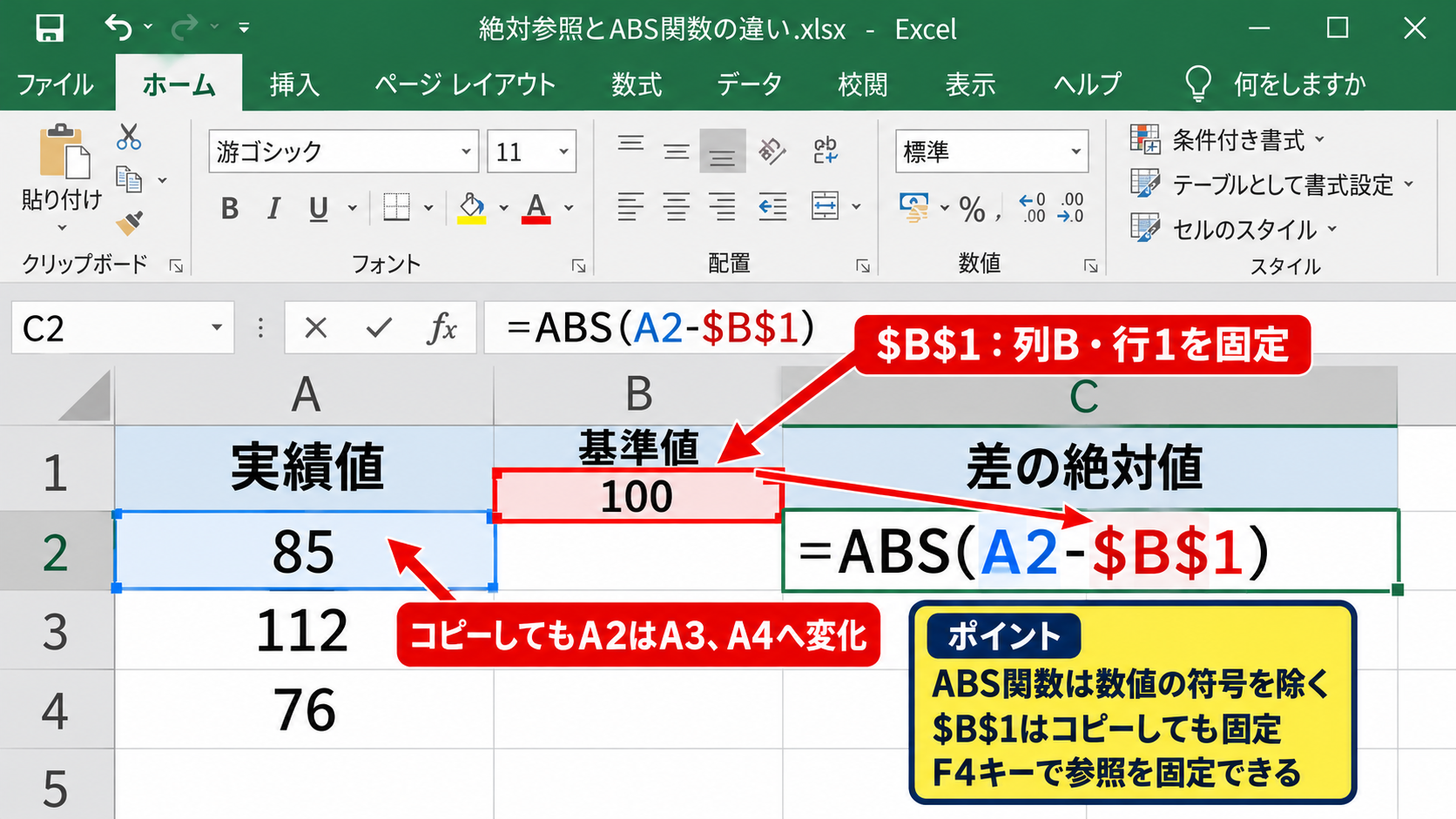The image size is (1456, 819).
Task: Click セルのスタイル button
Action: point(1233,229)
